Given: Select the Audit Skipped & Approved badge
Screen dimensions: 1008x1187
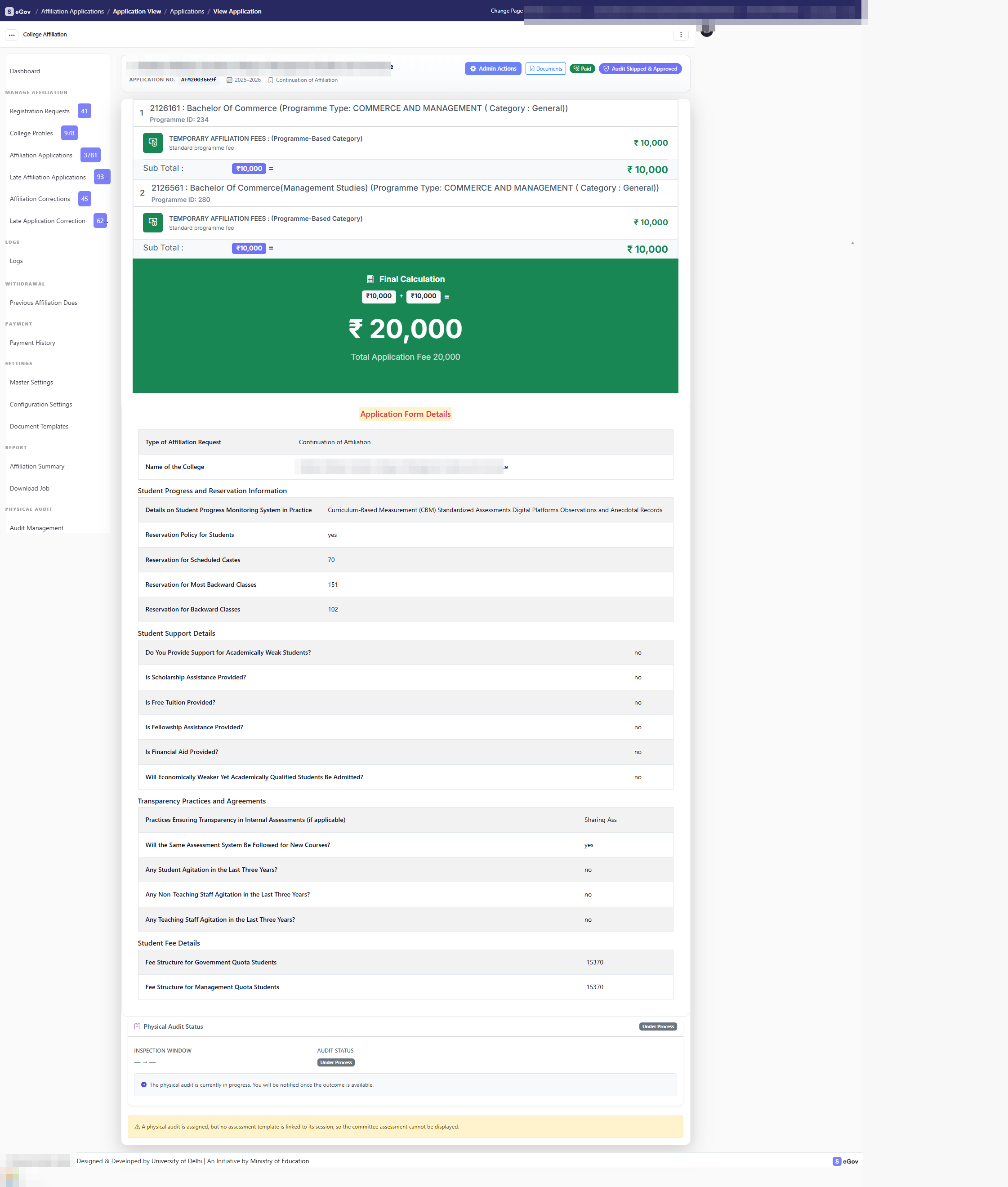Looking at the screenshot, I should 640,69.
